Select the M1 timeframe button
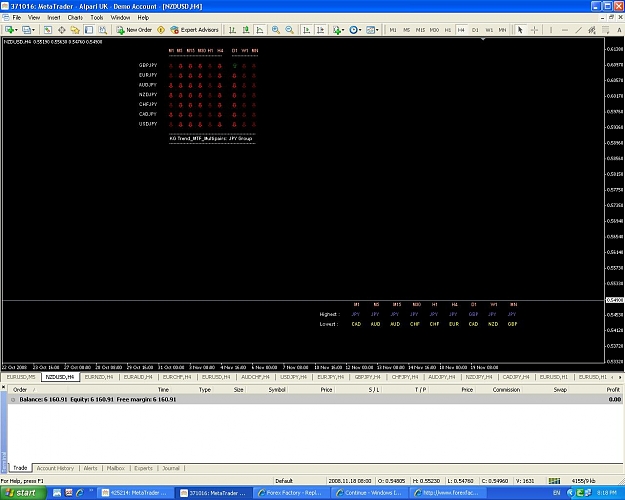625x500 pixels. pyautogui.click(x=393, y=30)
